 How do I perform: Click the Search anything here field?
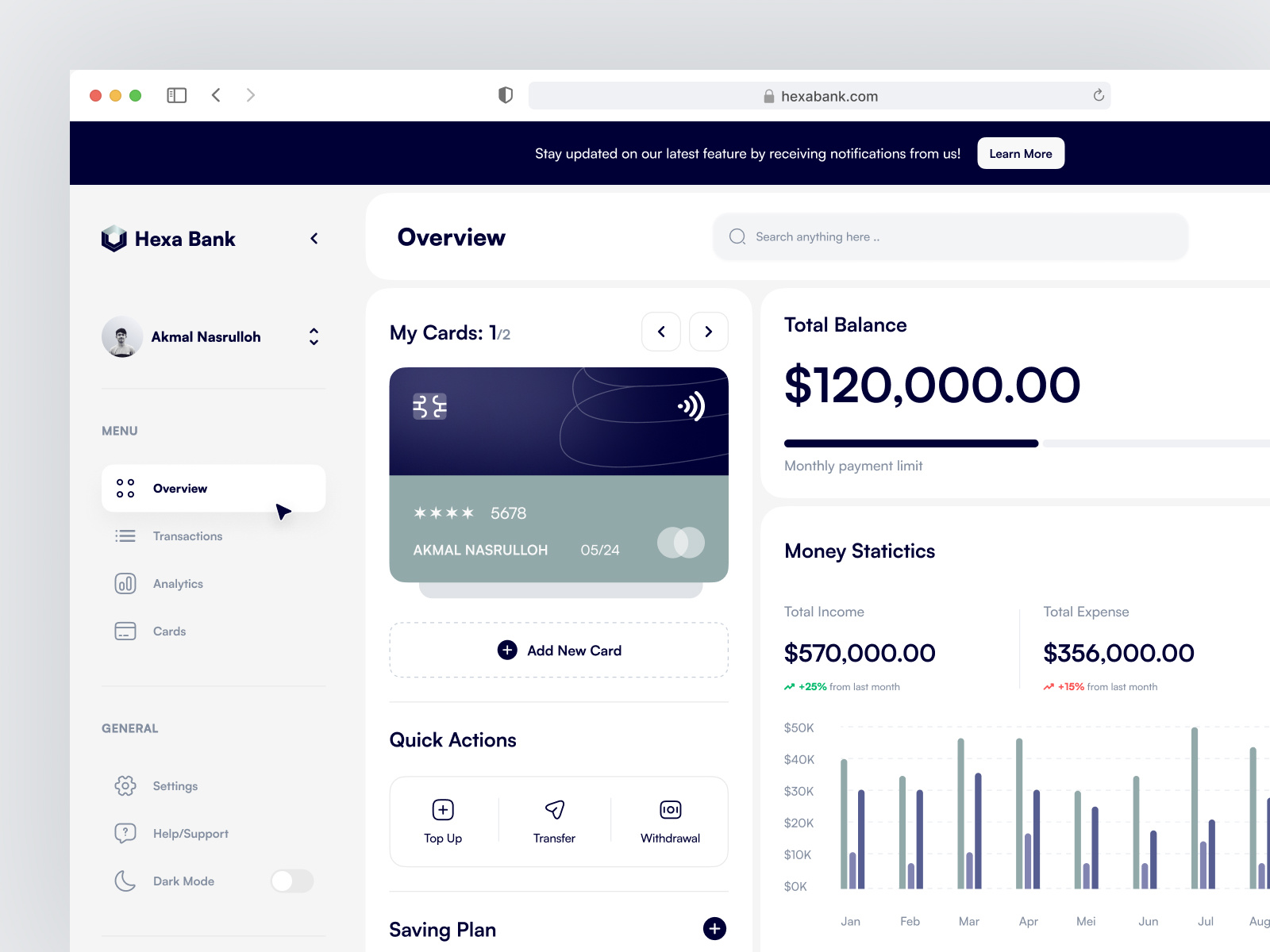949,236
